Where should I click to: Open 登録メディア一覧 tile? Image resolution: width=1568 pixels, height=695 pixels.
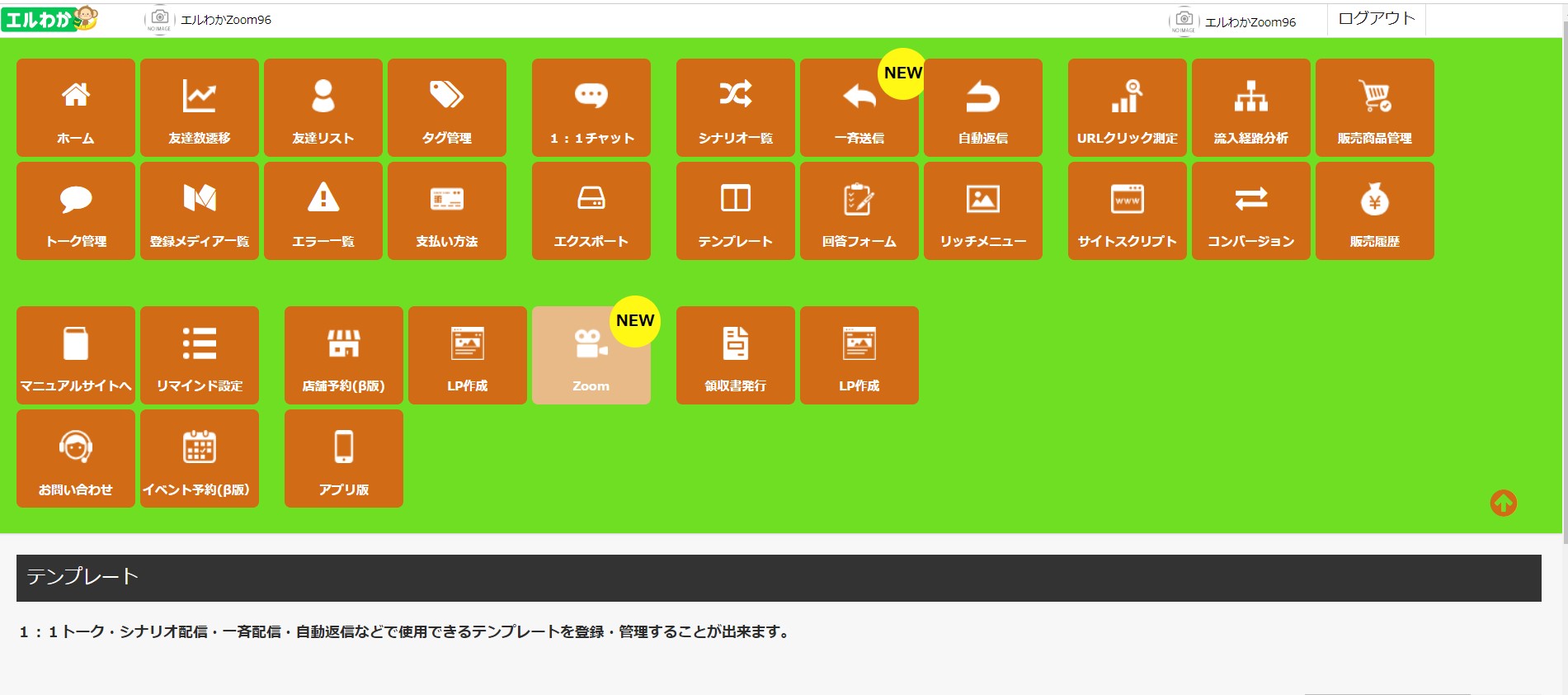pos(200,210)
